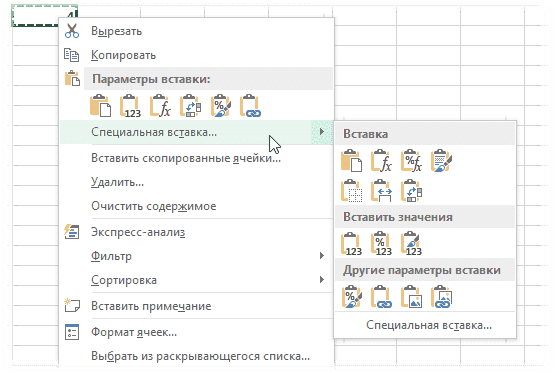Image resolution: width=555 pixels, height=373 pixels.
Task: Click the scissors icon next to Вырезать
Action: 72,31
